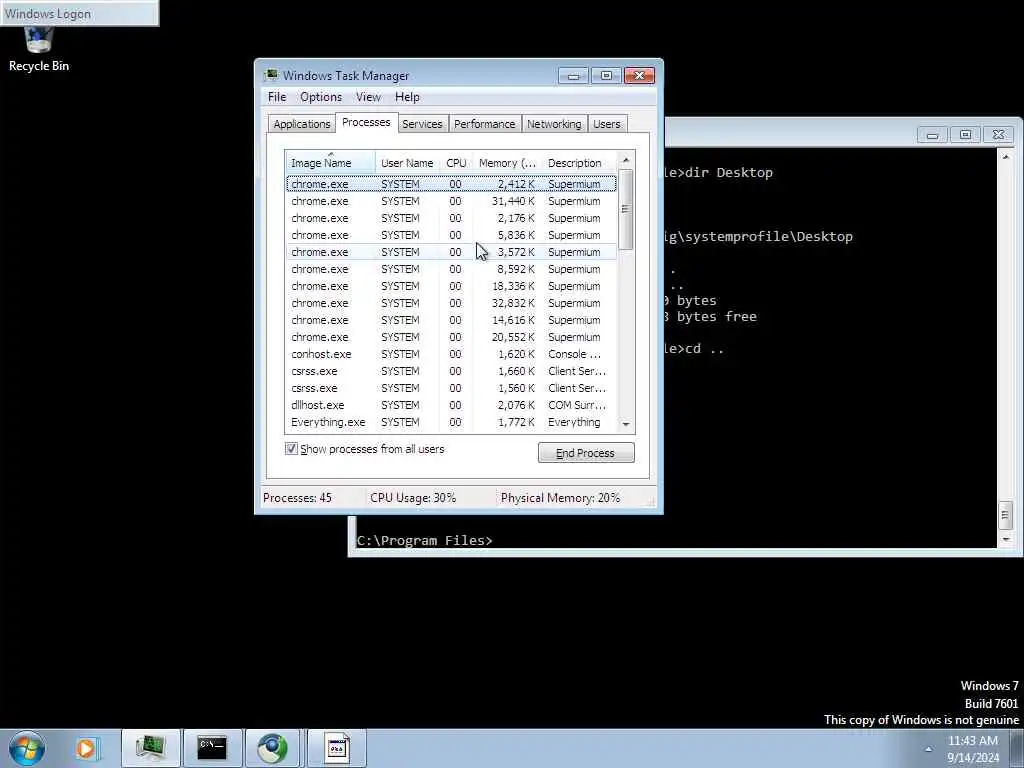This screenshot has height=768, width=1024.
Task: Open the View menu
Action: [368, 97]
